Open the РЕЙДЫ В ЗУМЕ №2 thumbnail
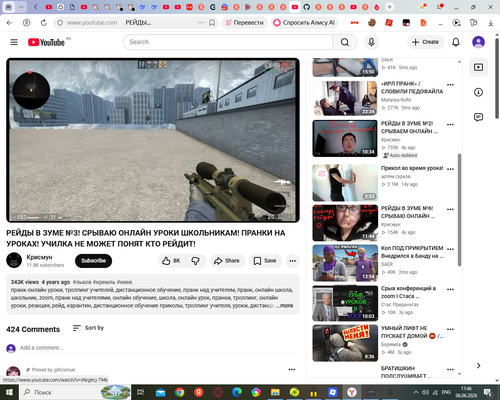This screenshot has height=400, width=500. (345, 138)
